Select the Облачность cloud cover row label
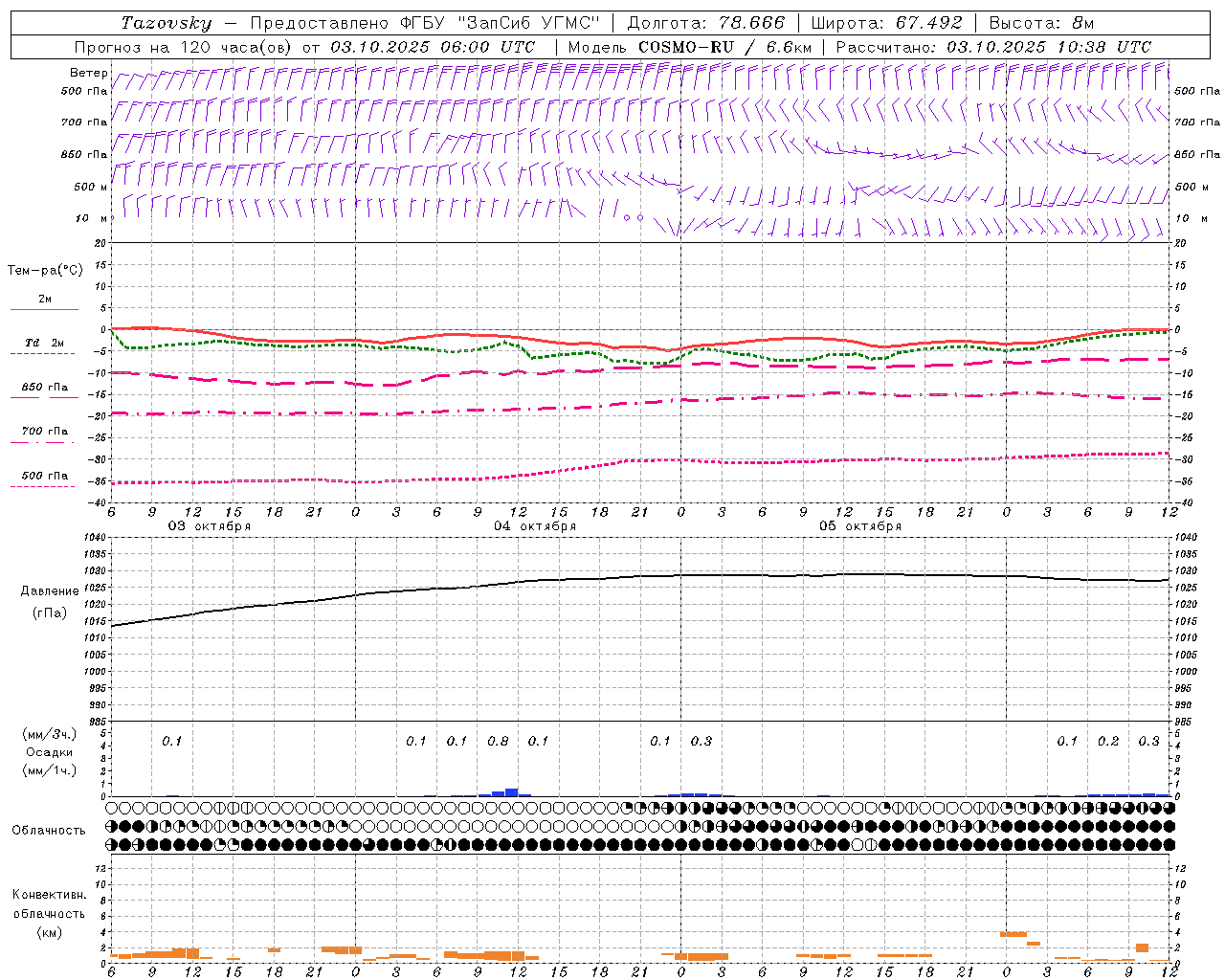This screenshot has height=980, width=1225. click(x=49, y=830)
